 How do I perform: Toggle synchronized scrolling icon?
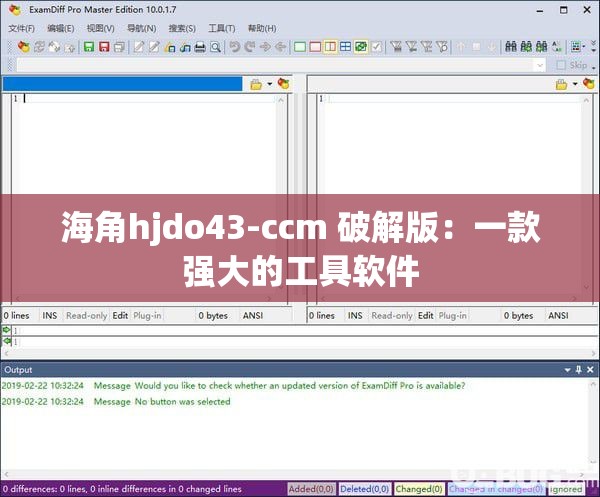coord(361,47)
